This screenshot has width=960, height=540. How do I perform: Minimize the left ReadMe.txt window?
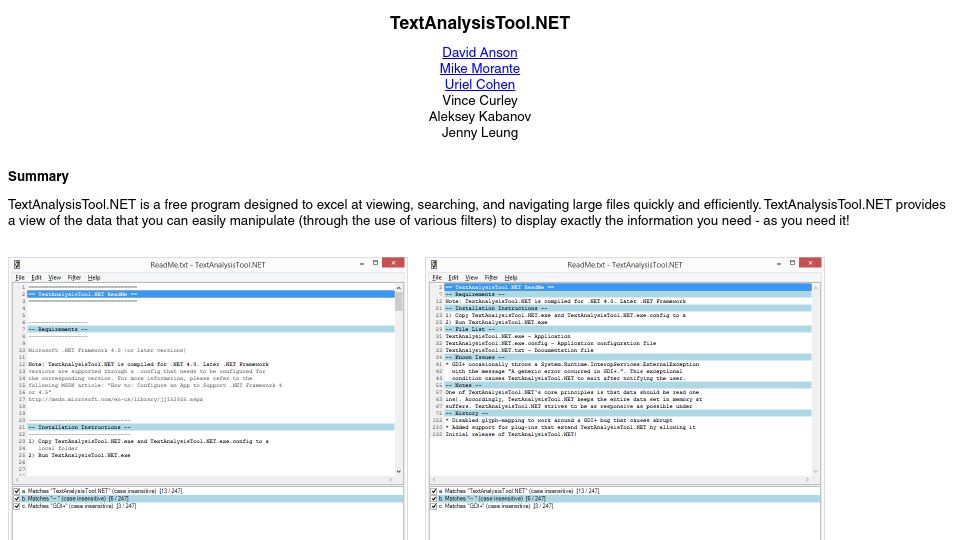click(x=362, y=263)
